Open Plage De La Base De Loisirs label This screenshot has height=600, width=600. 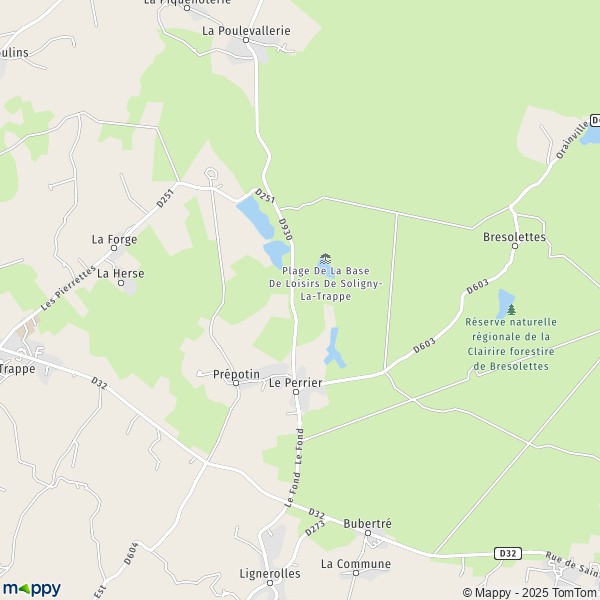326,284
